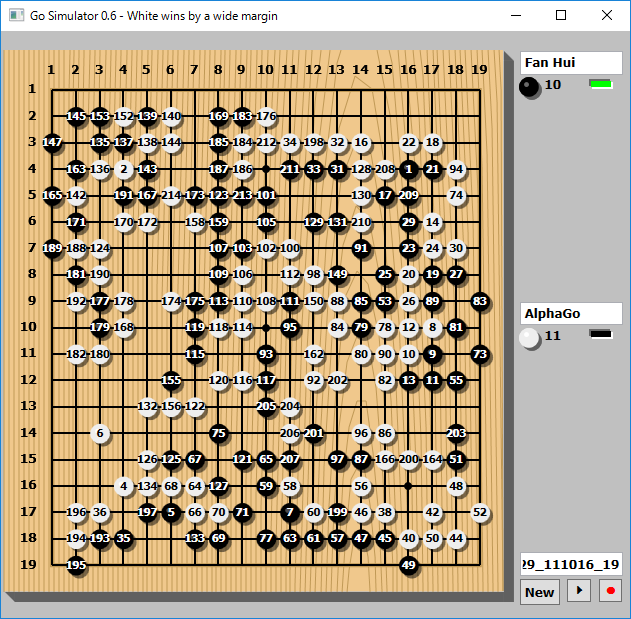Click white stone numbered 176
The image size is (631, 619).
[266, 116]
